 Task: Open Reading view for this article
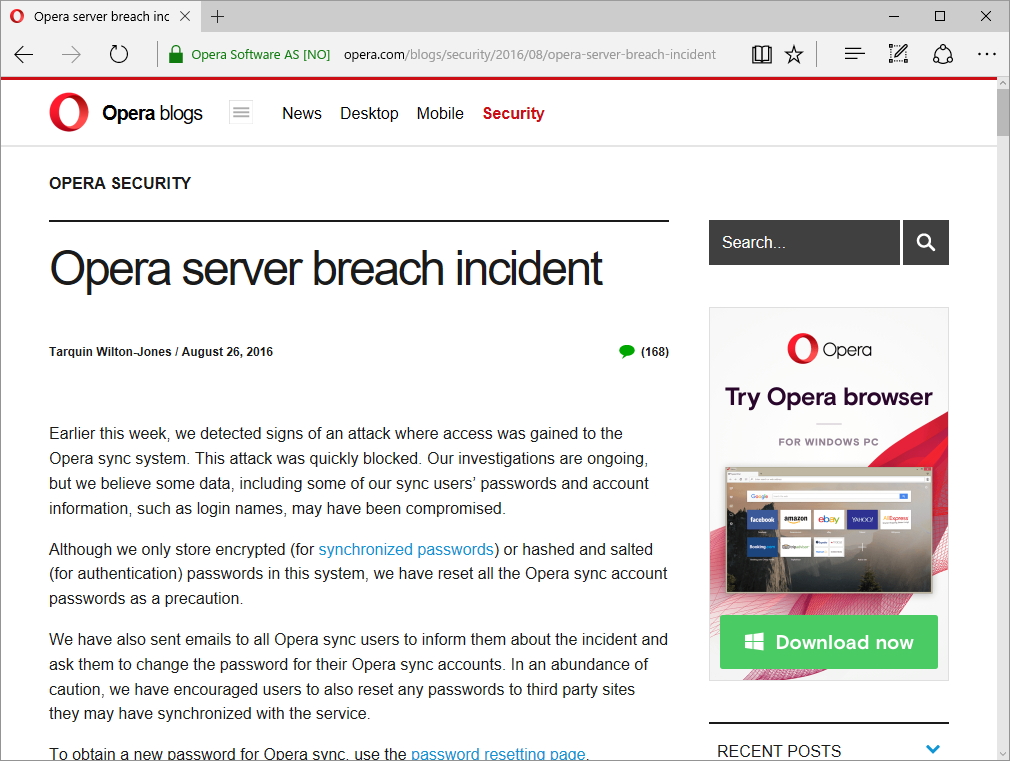(761, 54)
